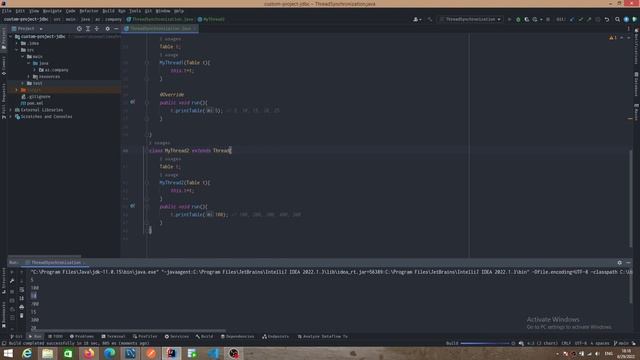The height and width of the screenshot is (360, 640).
Task: Click Expand All in Project panel
Action: [x=88, y=29]
